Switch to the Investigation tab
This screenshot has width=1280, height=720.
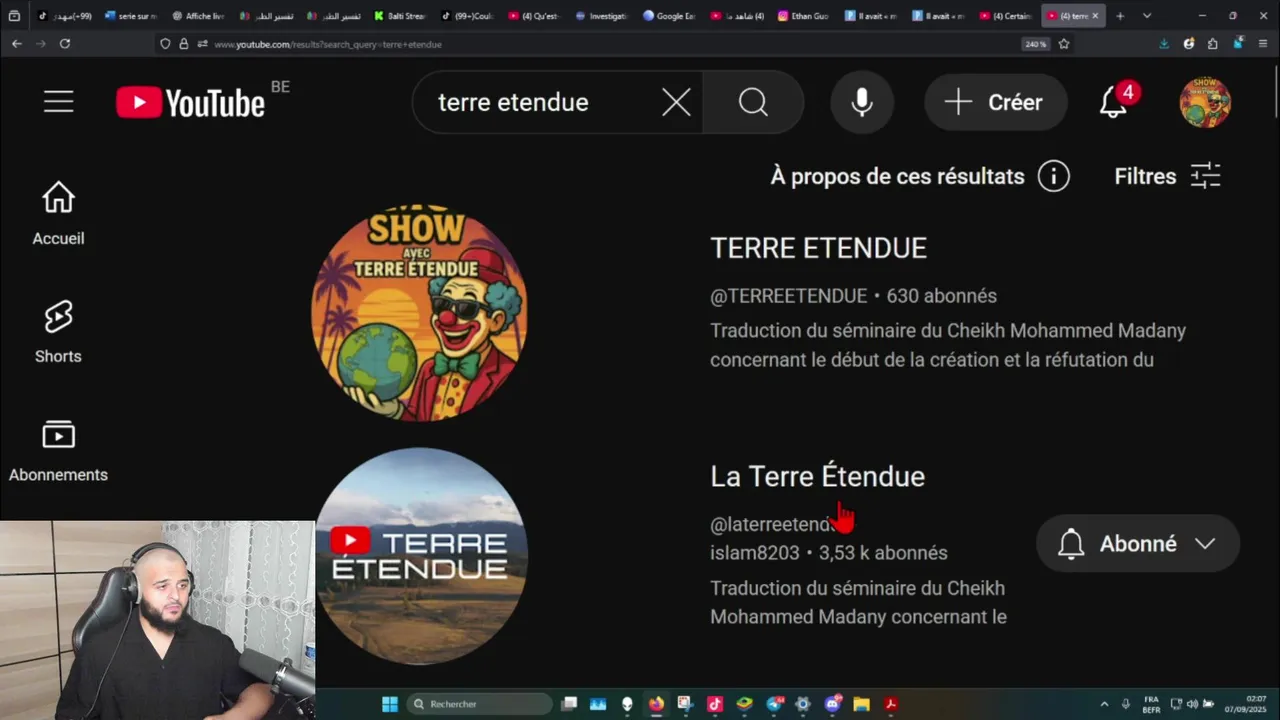pos(601,16)
